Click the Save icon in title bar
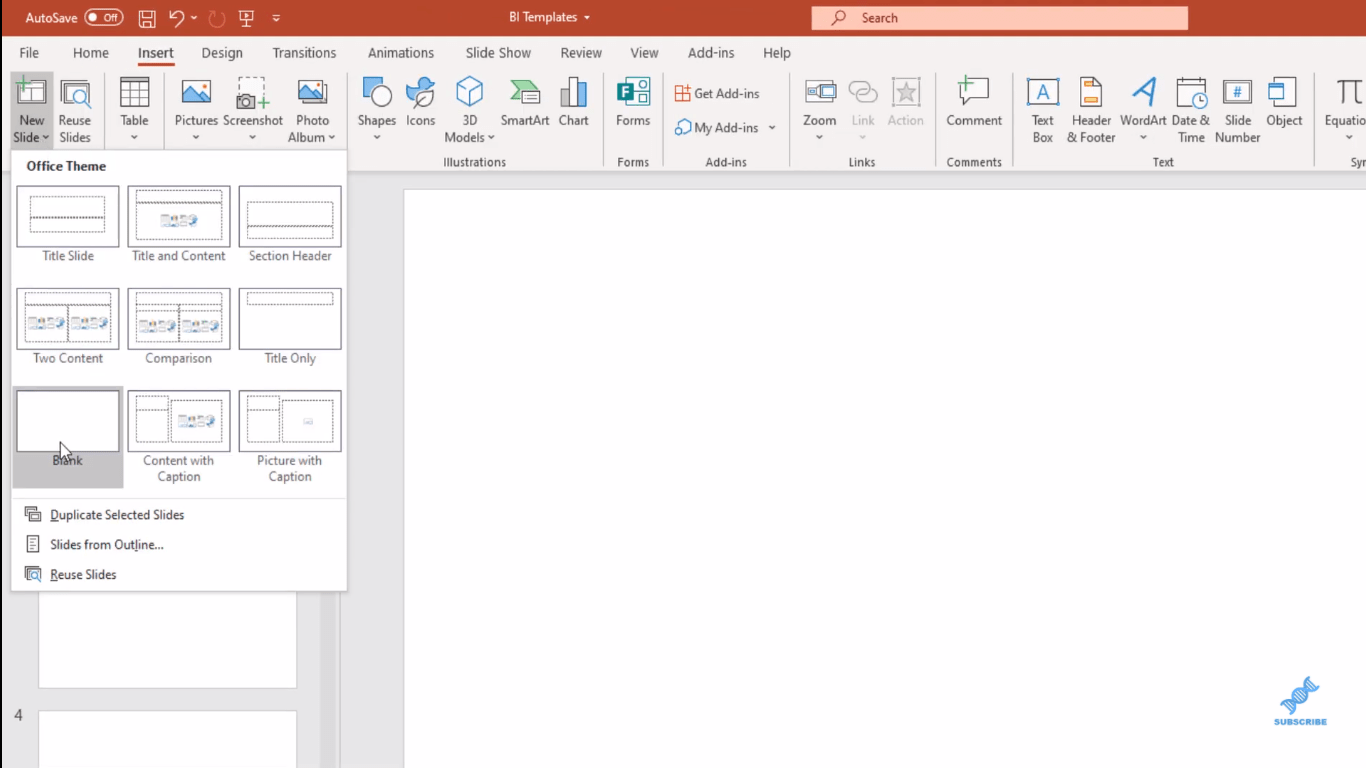This screenshot has width=1366, height=768. [147, 18]
